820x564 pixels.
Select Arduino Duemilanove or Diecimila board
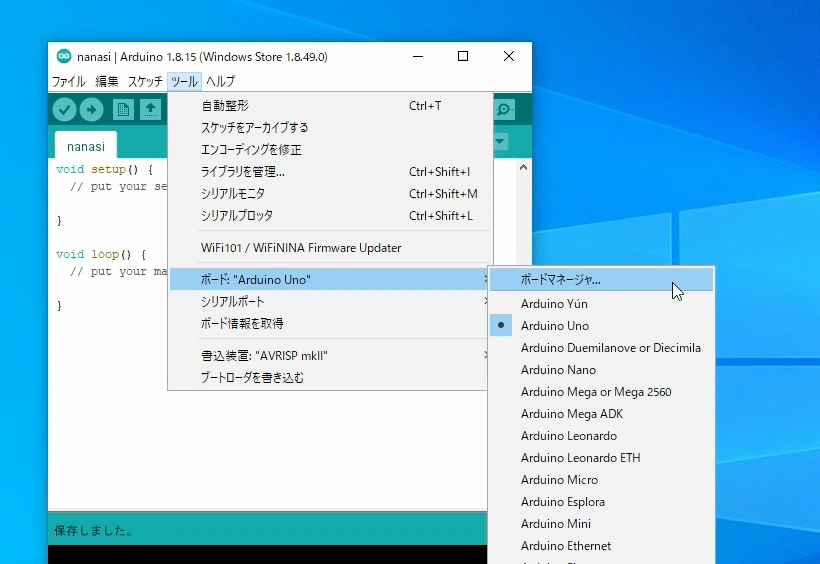pos(601,348)
